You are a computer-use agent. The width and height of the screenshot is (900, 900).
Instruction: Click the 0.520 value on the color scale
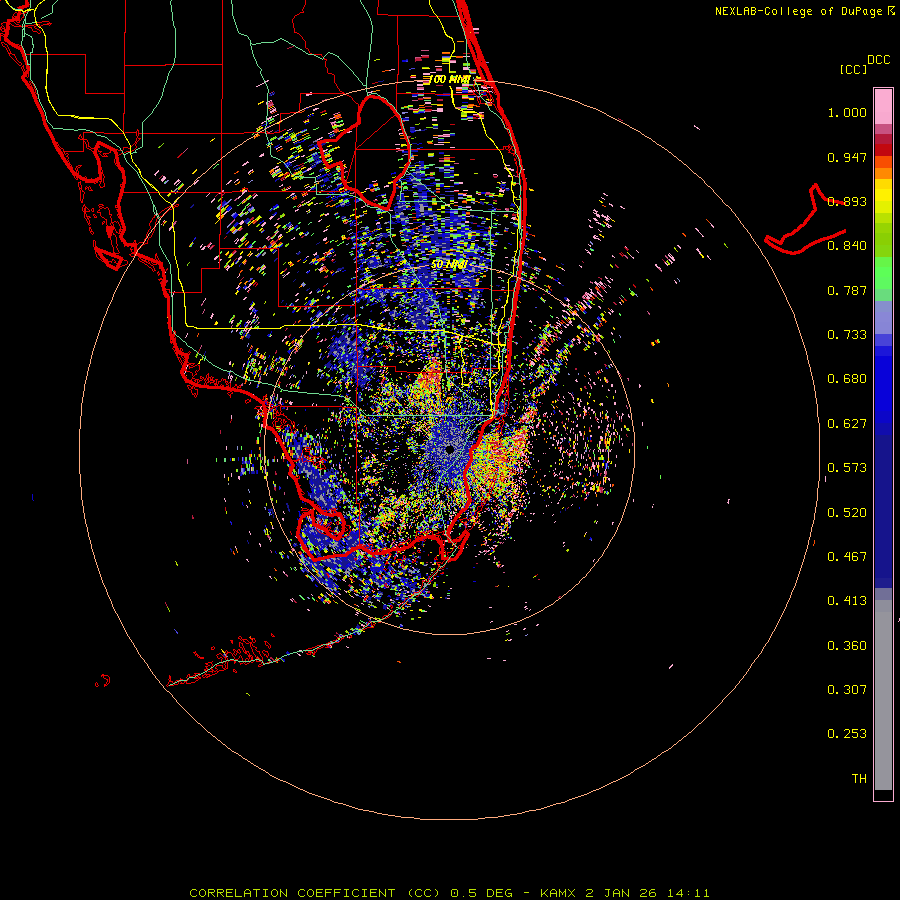(847, 513)
